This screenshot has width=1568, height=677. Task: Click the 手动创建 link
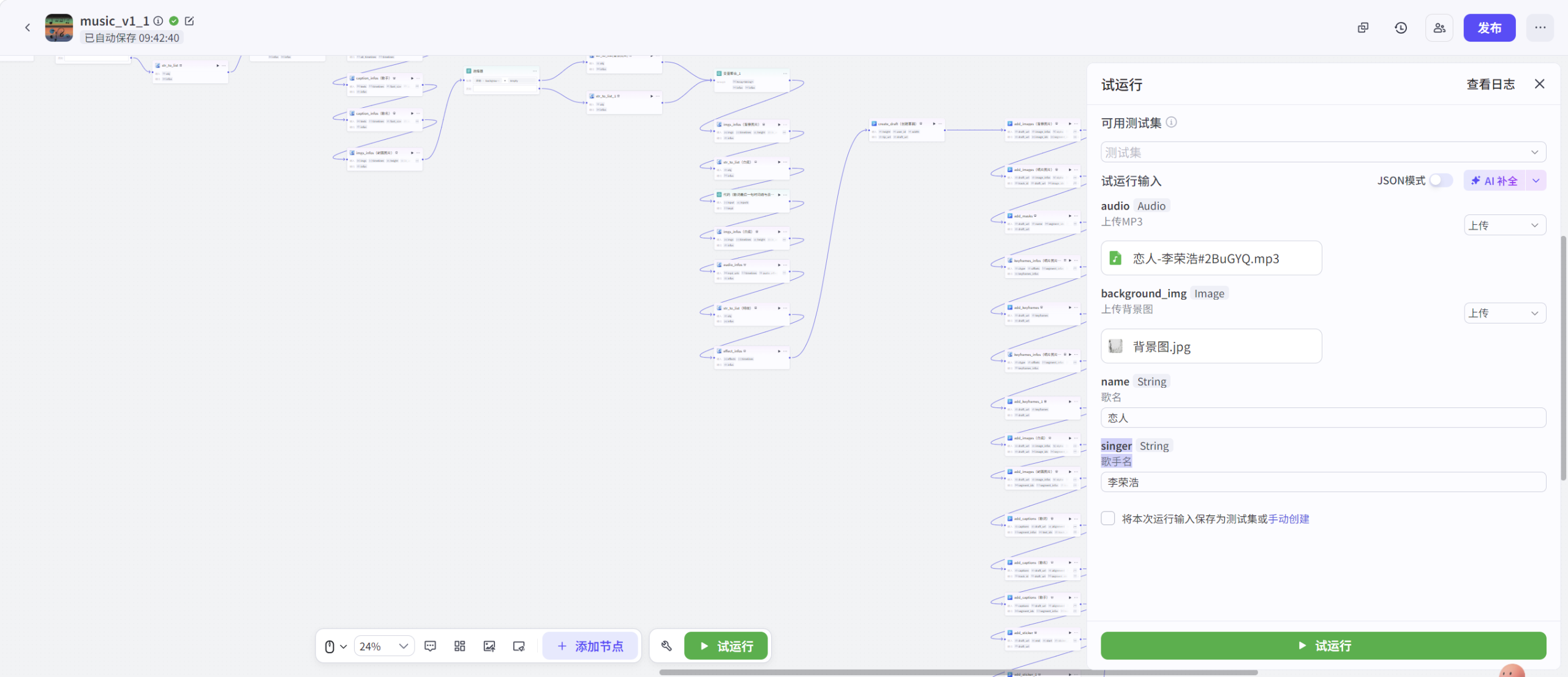click(x=1288, y=519)
